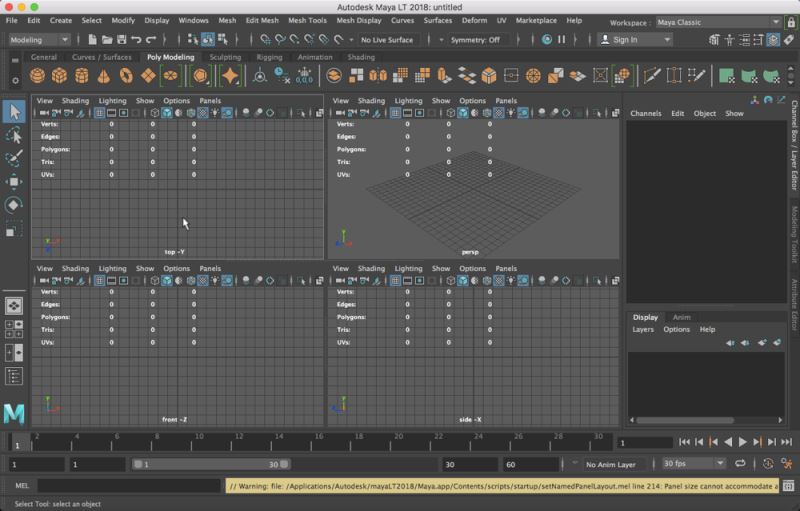
Task: Open the Channels menu in Channel Box
Action: (645, 113)
